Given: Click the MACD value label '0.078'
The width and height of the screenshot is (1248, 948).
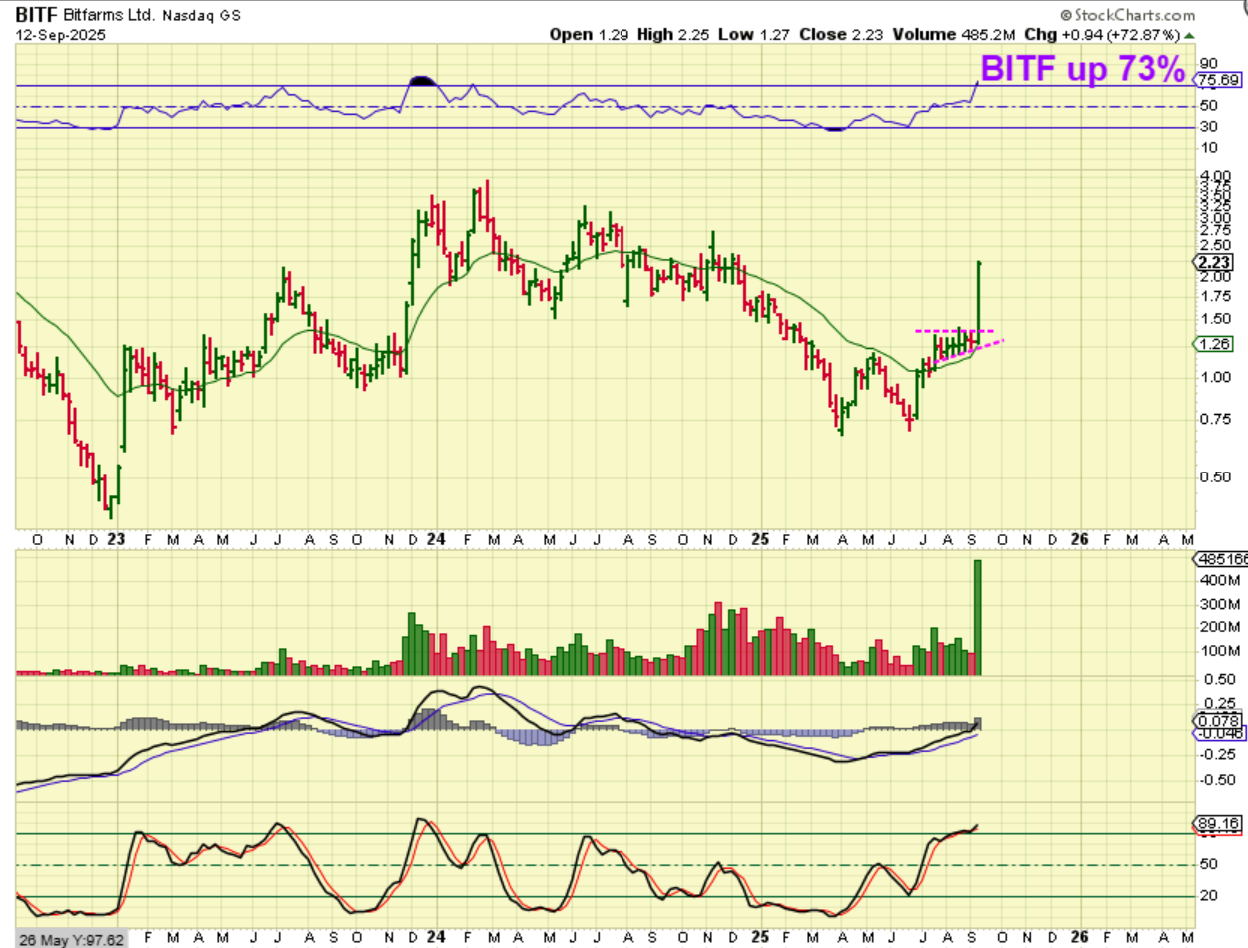Looking at the screenshot, I should [x=1219, y=720].
